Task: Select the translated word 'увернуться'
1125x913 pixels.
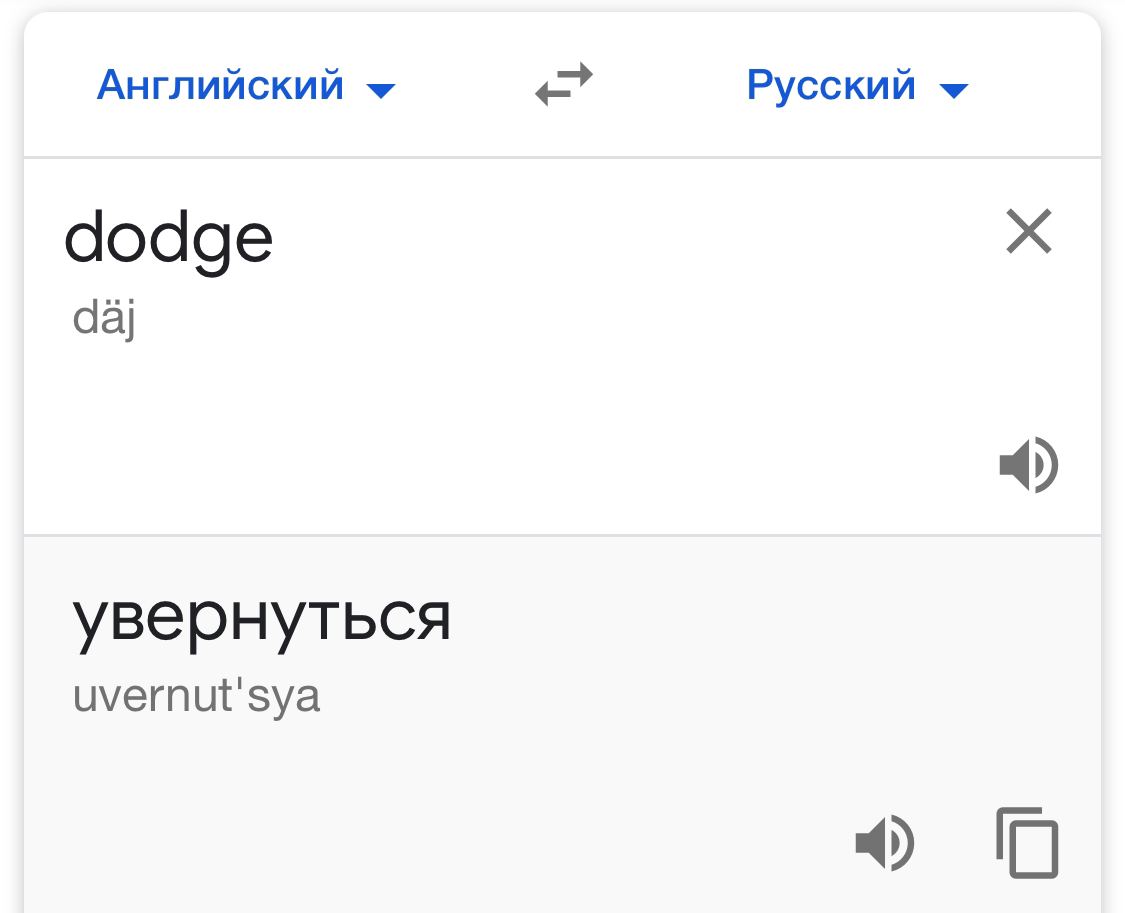Action: tap(262, 618)
